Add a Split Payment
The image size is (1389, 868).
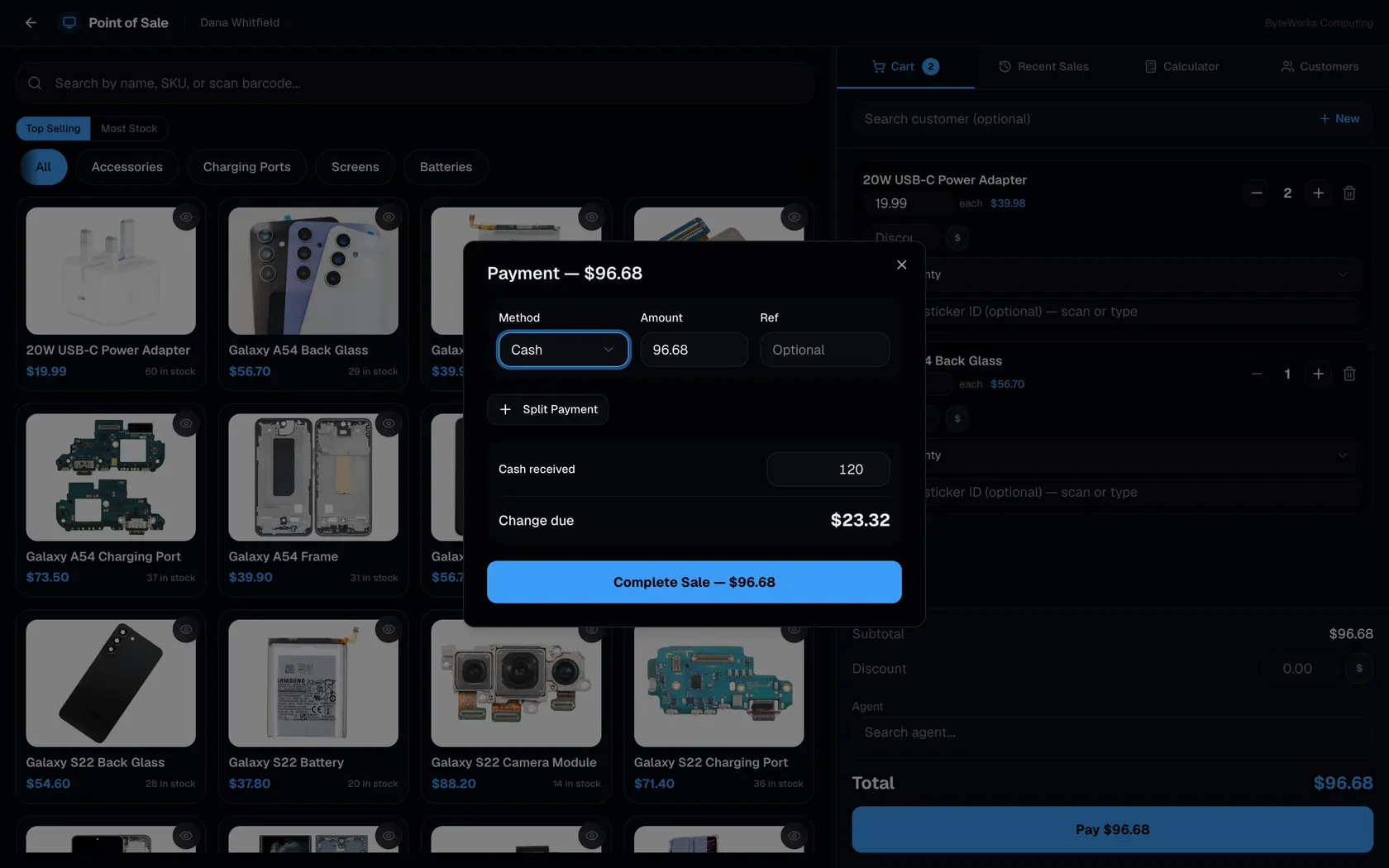[547, 409]
